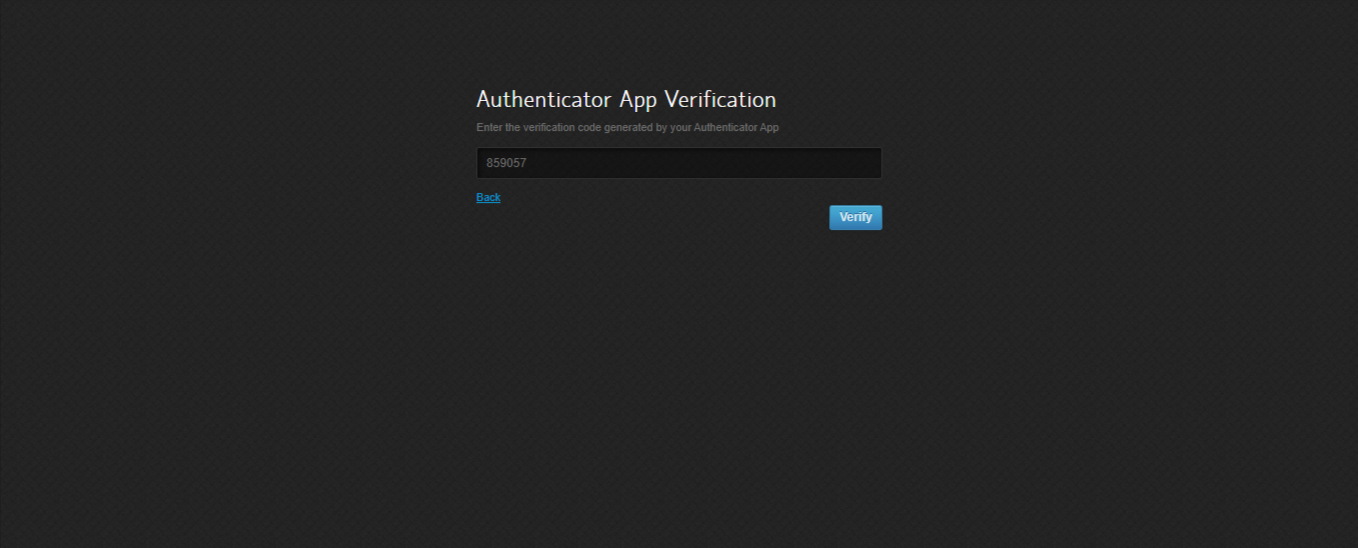The height and width of the screenshot is (548, 1358).
Task: Click the Authenticator App Verification heading
Action: [626, 100]
